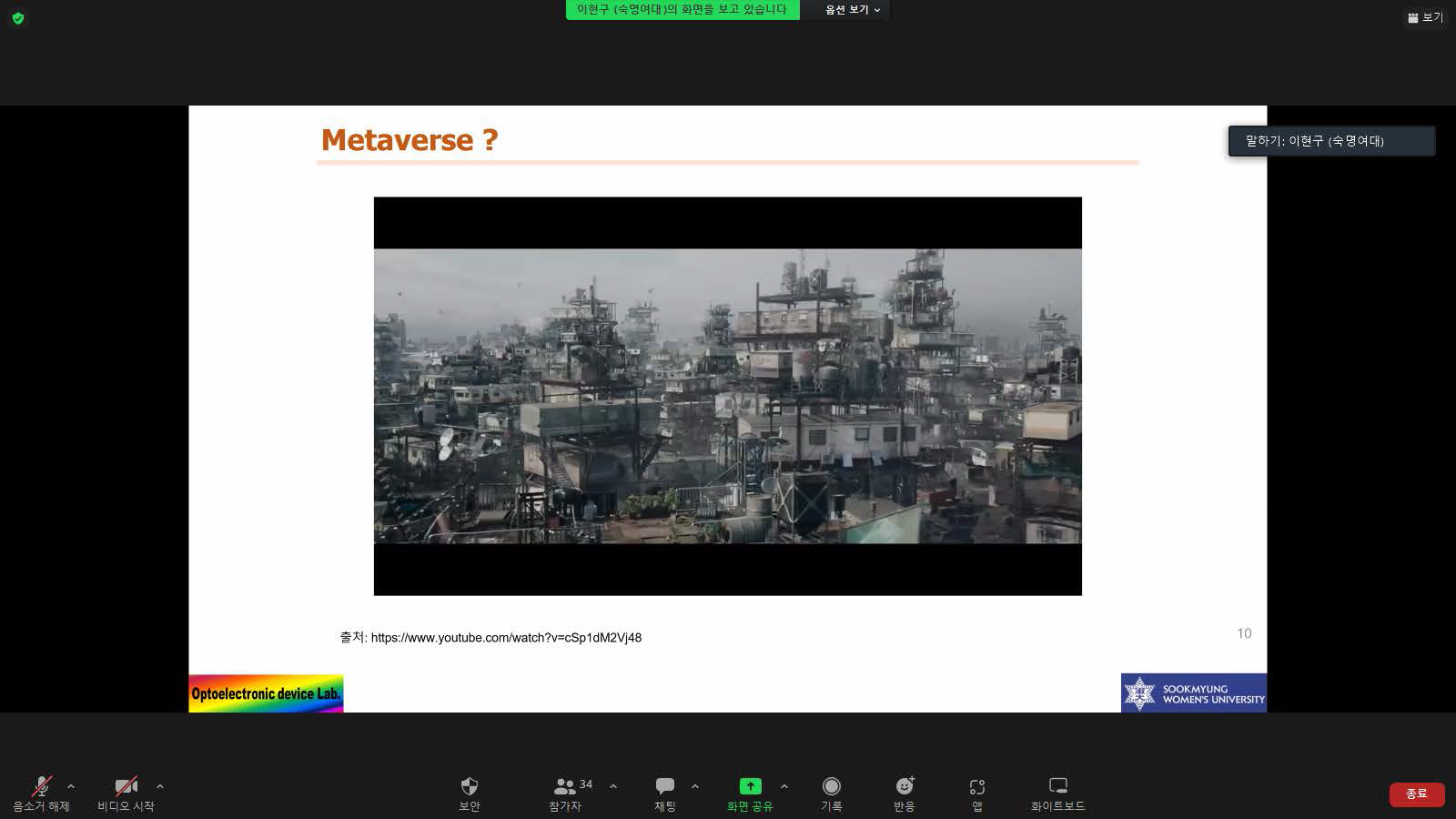This screenshot has width=1456, height=819.
Task: Click the green encryption shield icon
Action: point(18,18)
